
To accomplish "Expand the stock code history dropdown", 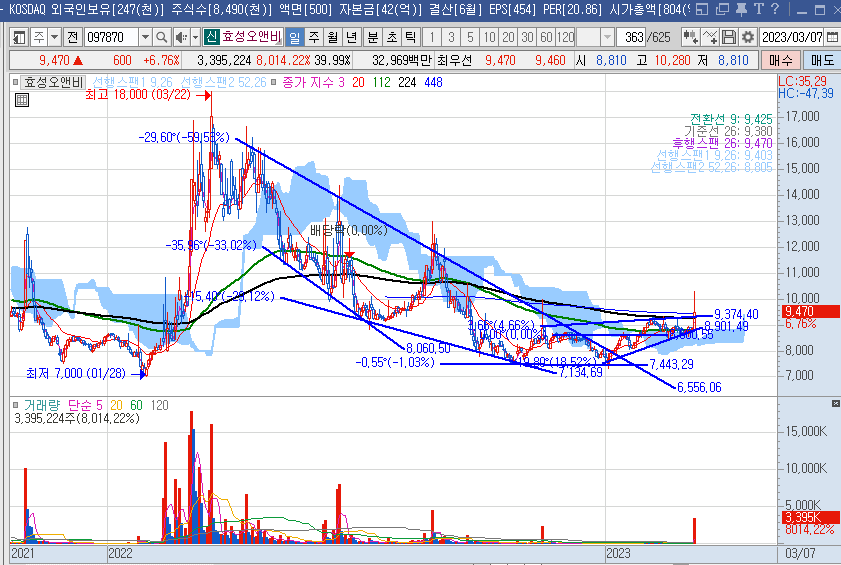I will tap(145, 37).
